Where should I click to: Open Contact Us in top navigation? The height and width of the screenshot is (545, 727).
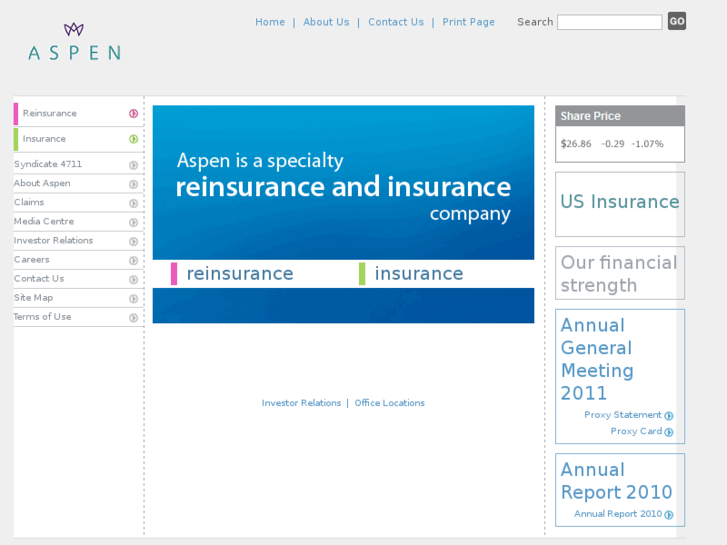click(x=396, y=22)
